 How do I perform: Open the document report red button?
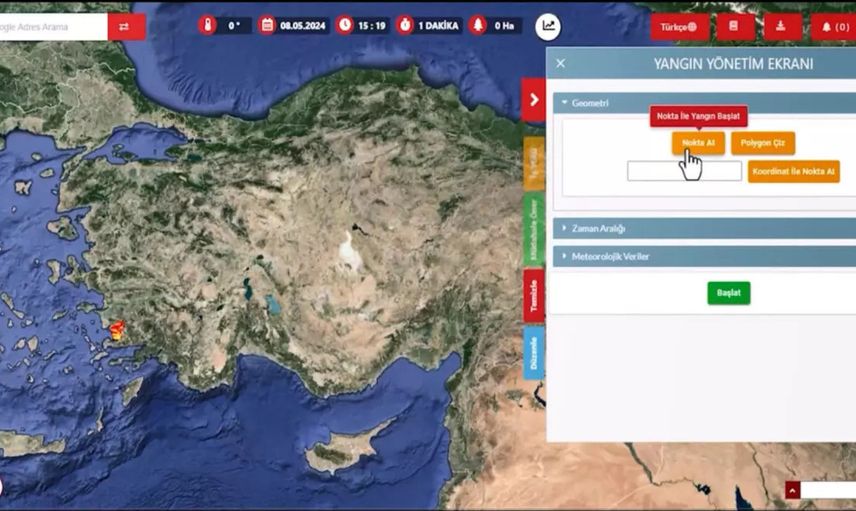click(x=735, y=27)
